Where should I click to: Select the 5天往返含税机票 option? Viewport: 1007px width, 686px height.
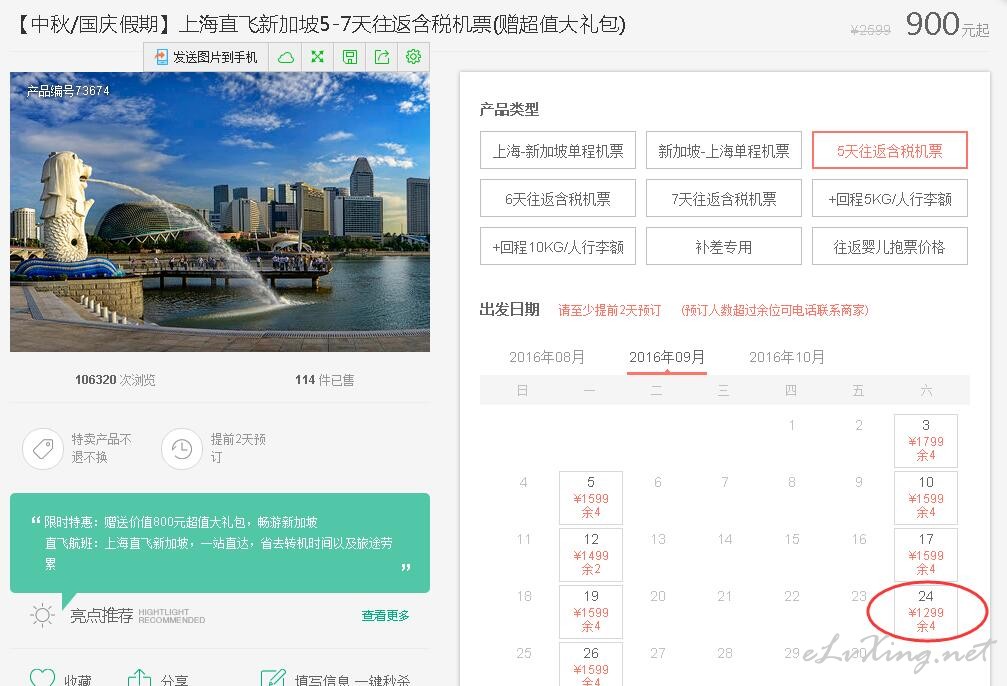[889, 150]
